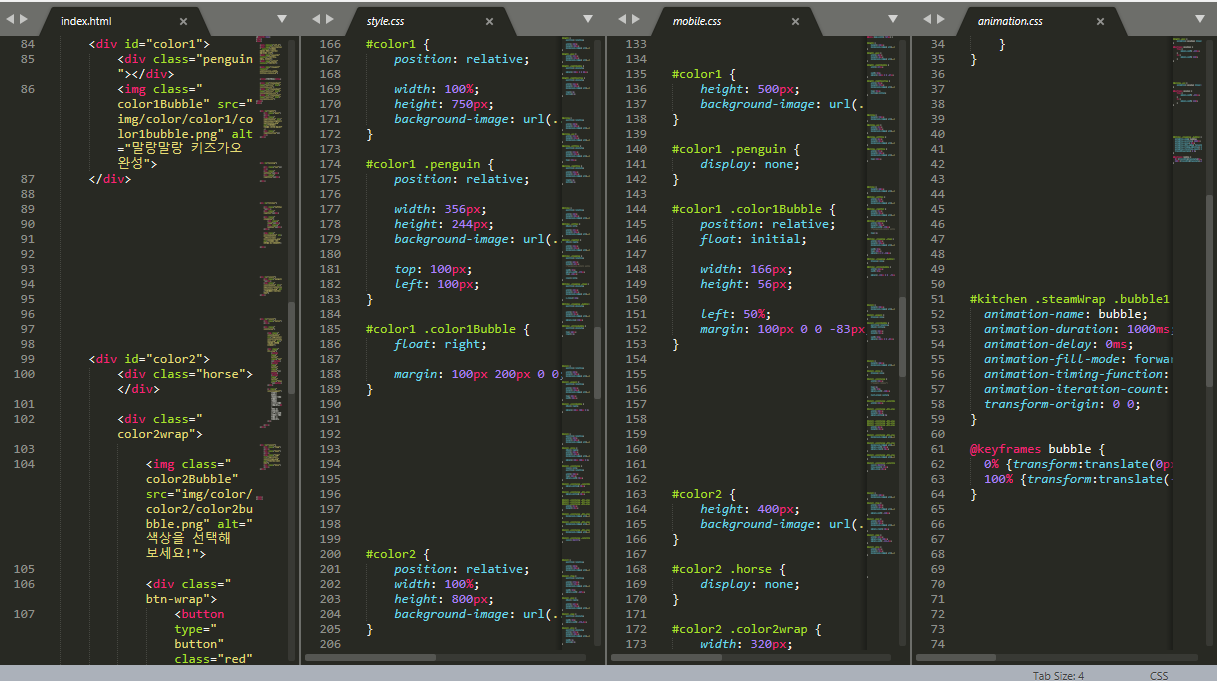Screen dimensions: 1217x681
Task: Click the left tab-scroll arrow in style.css pane
Action: pos(315,19)
